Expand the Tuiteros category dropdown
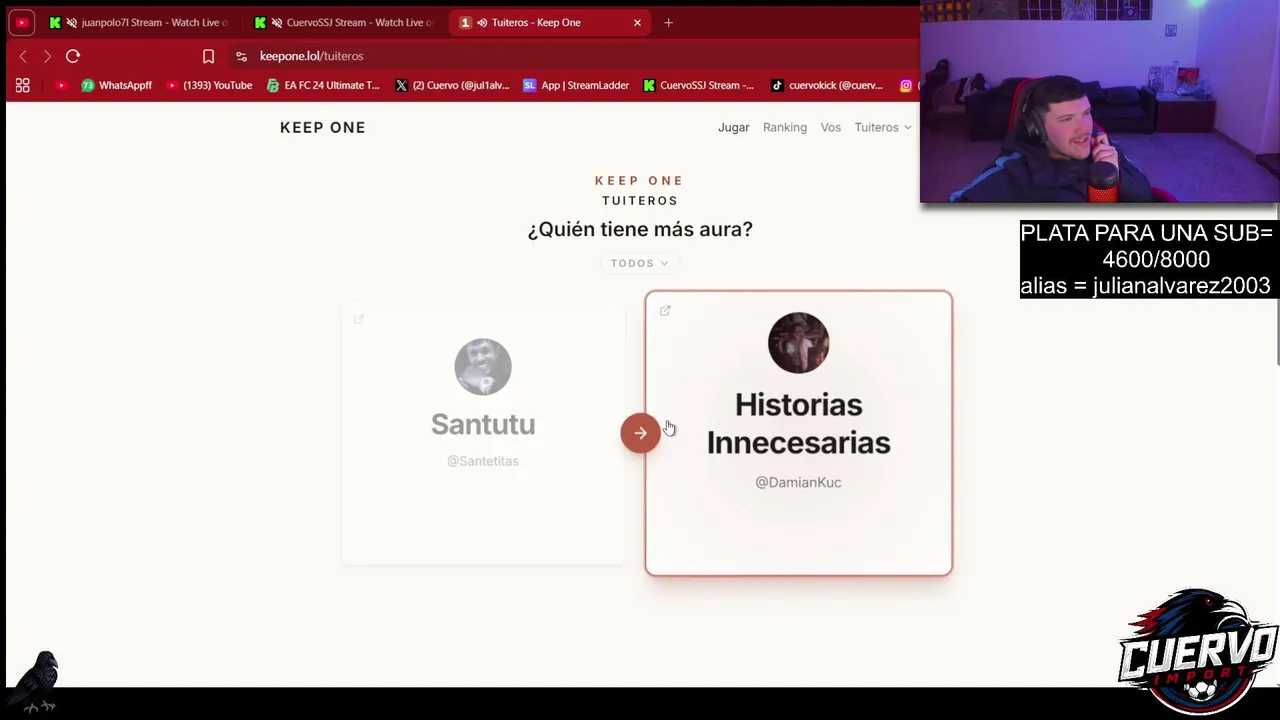 click(883, 127)
